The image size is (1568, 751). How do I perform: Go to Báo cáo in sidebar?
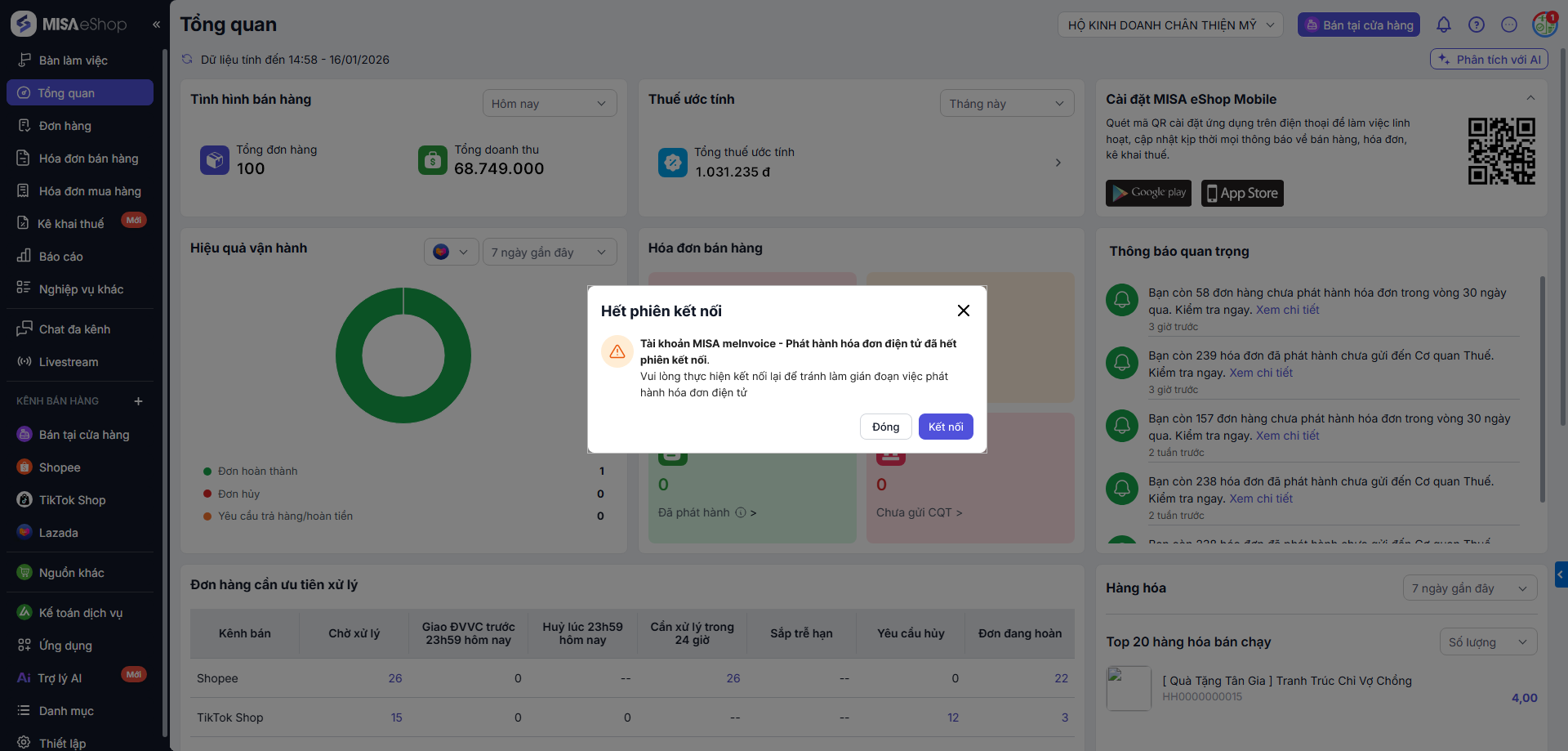pyautogui.click(x=61, y=257)
